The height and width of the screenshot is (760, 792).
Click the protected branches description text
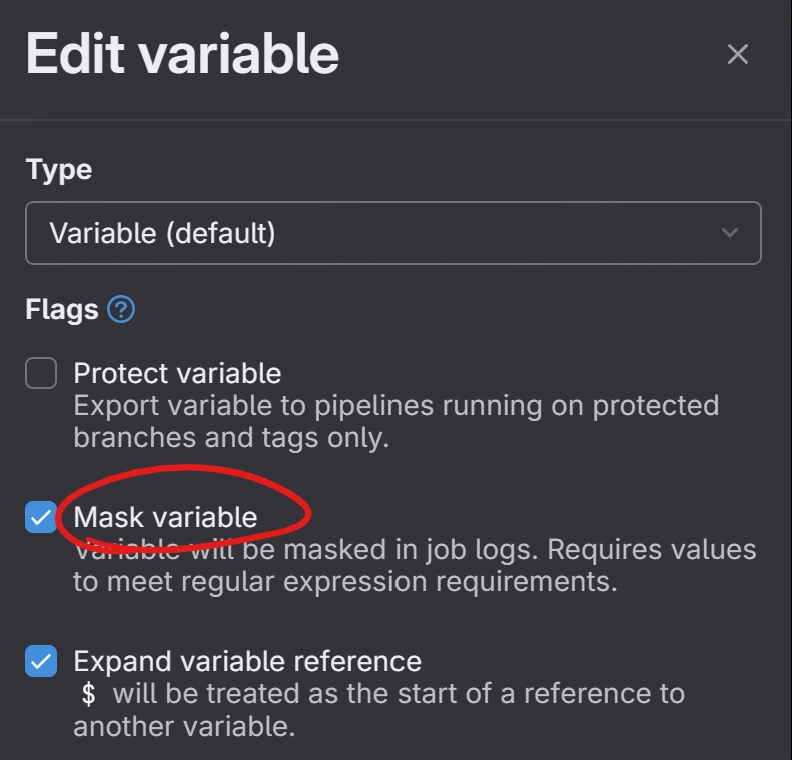(396, 406)
